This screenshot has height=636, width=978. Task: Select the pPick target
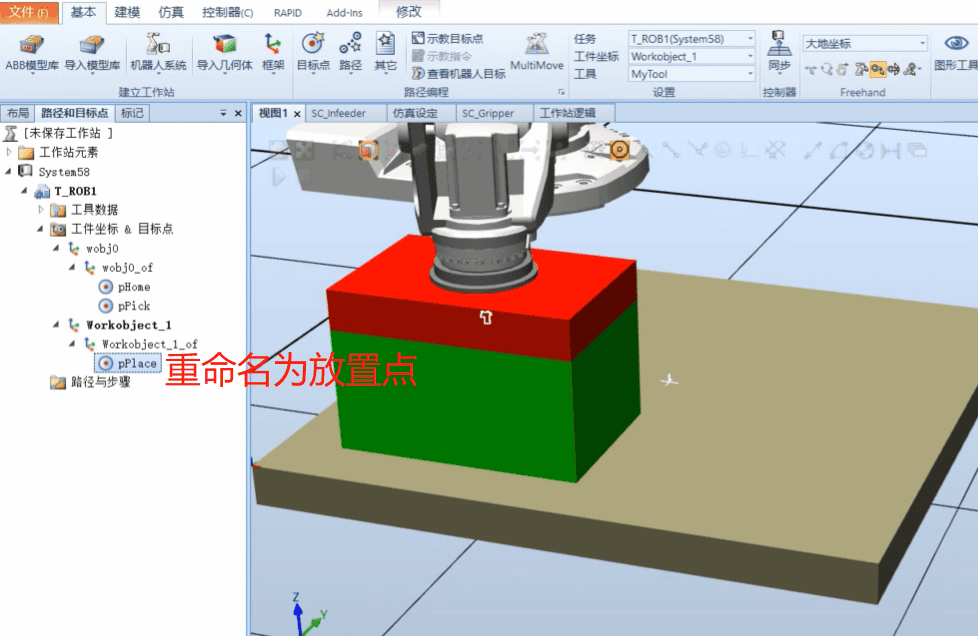tap(125, 306)
